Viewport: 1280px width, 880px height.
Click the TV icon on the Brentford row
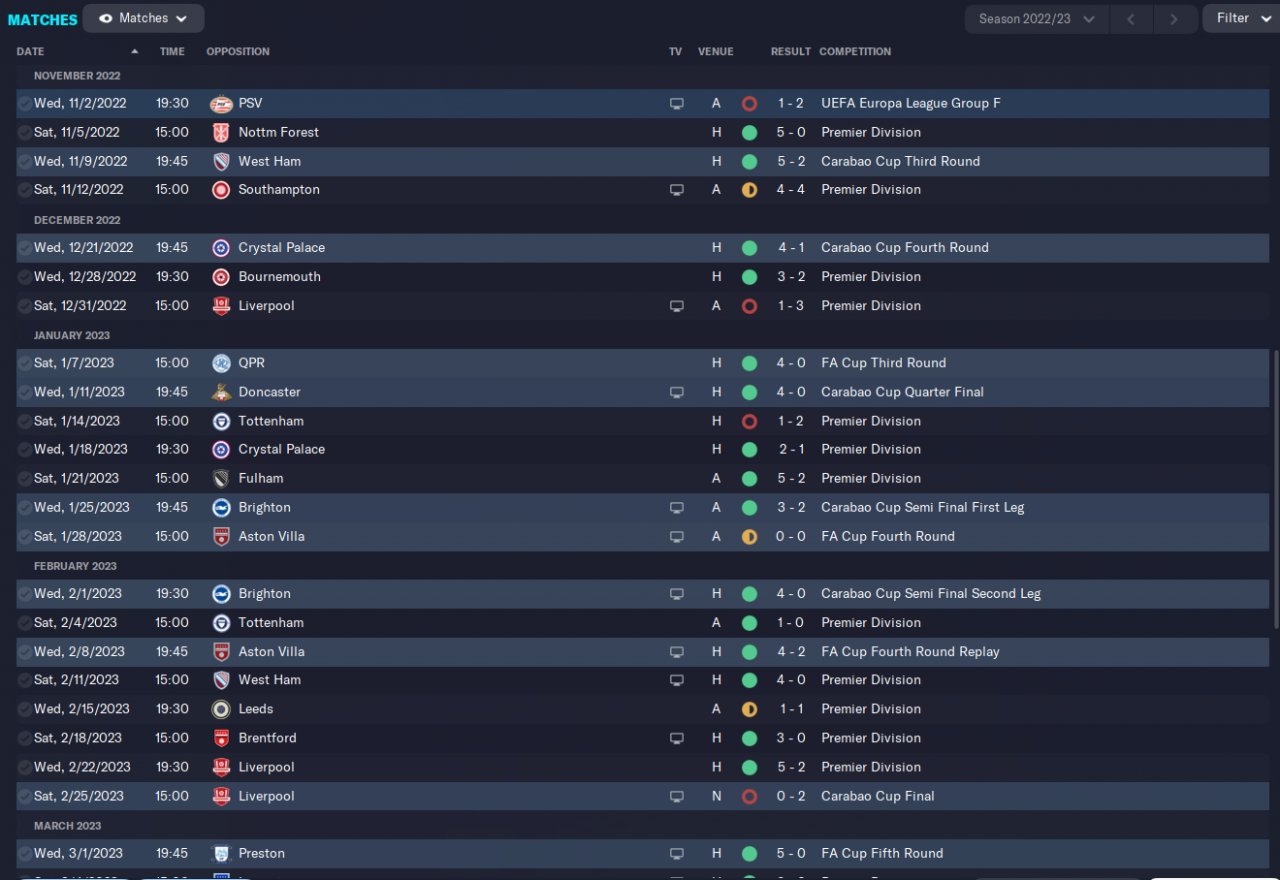point(677,738)
